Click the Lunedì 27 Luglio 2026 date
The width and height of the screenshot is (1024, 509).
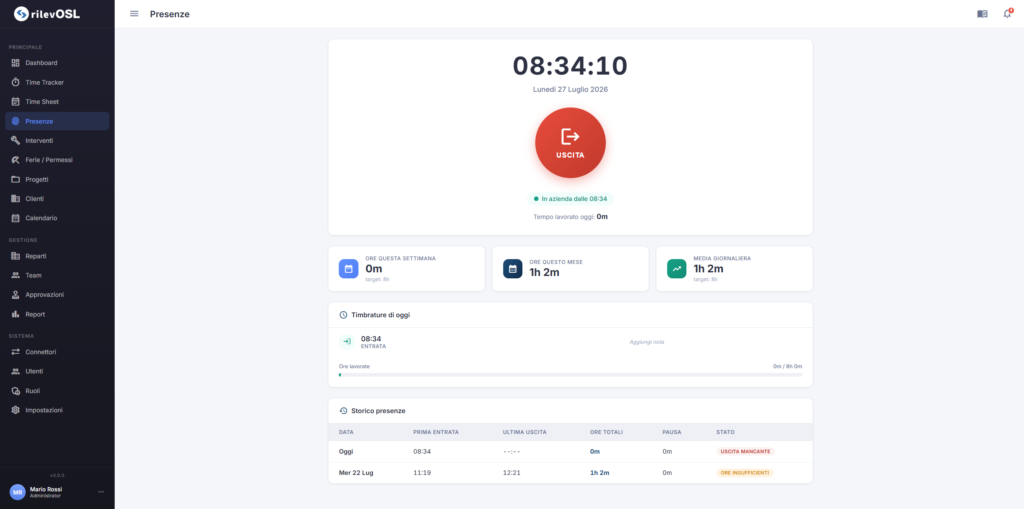(570, 89)
